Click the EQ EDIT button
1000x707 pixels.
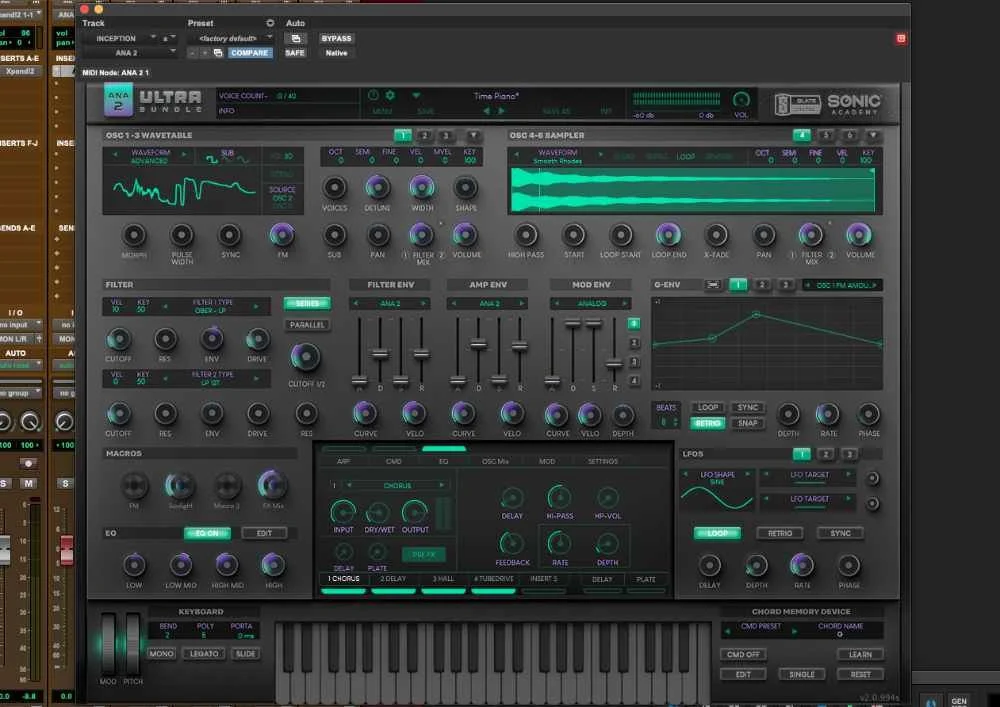264,533
